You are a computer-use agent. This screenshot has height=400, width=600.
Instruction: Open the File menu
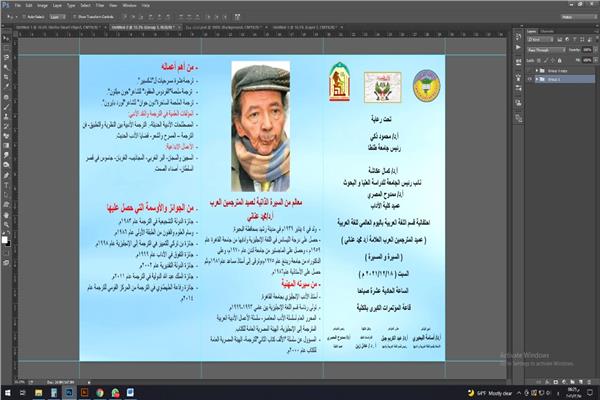(18, 5)
